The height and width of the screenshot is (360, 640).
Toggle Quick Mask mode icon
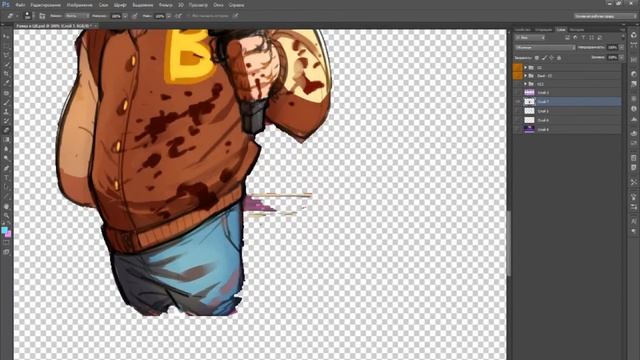(6, 243)
